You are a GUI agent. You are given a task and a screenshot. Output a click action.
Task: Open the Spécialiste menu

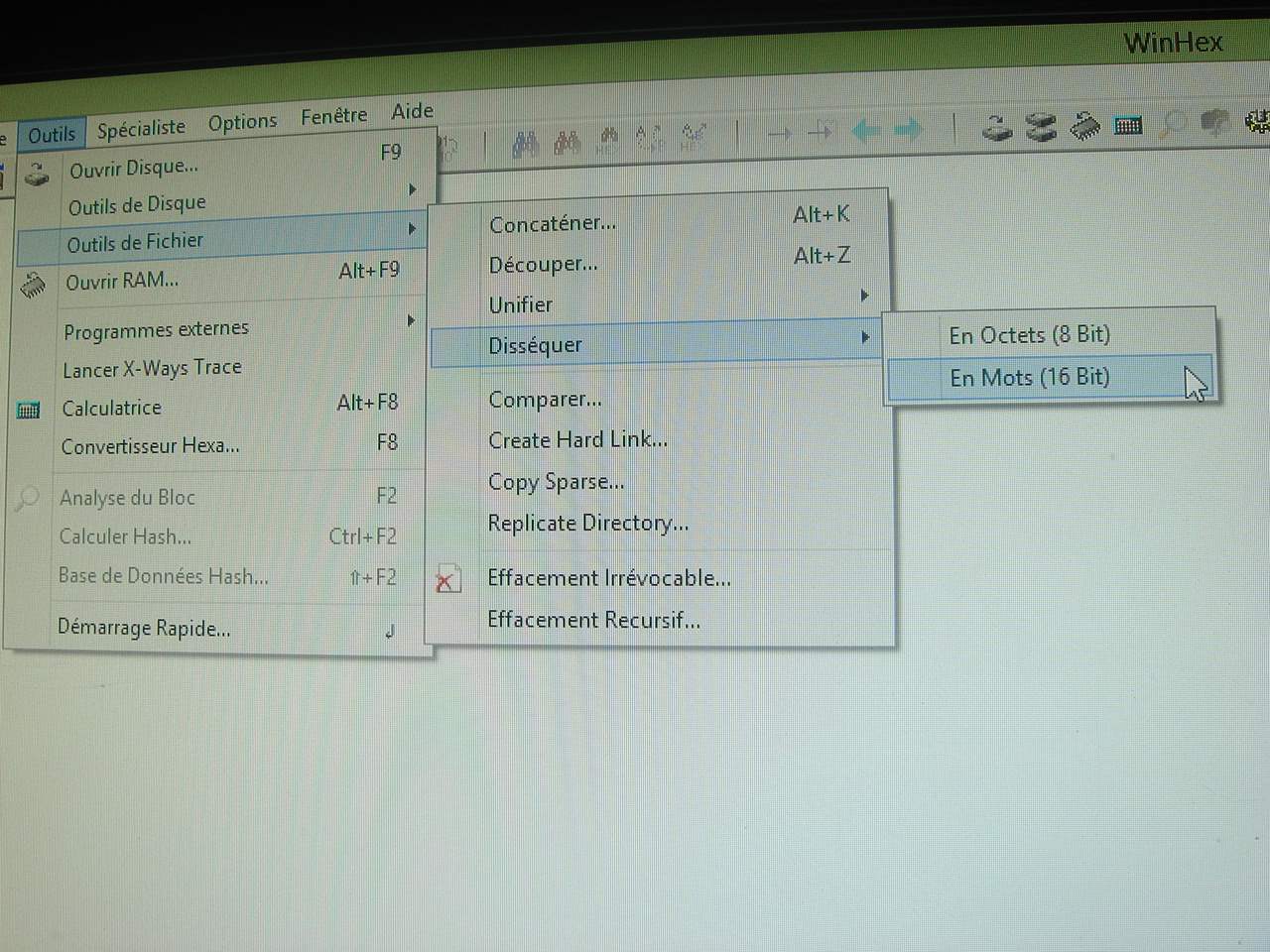coord(141,129)
